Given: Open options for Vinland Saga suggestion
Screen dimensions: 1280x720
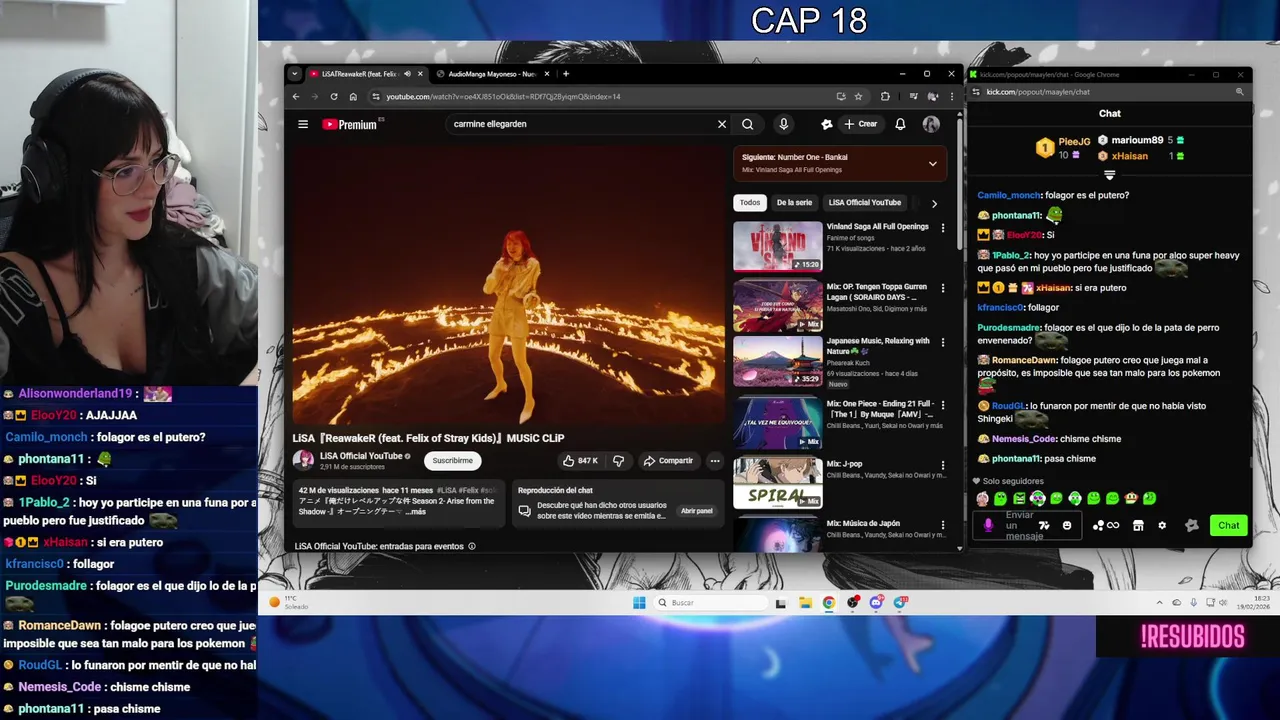Looking at the screenshot, I should [x=942, y=228].
